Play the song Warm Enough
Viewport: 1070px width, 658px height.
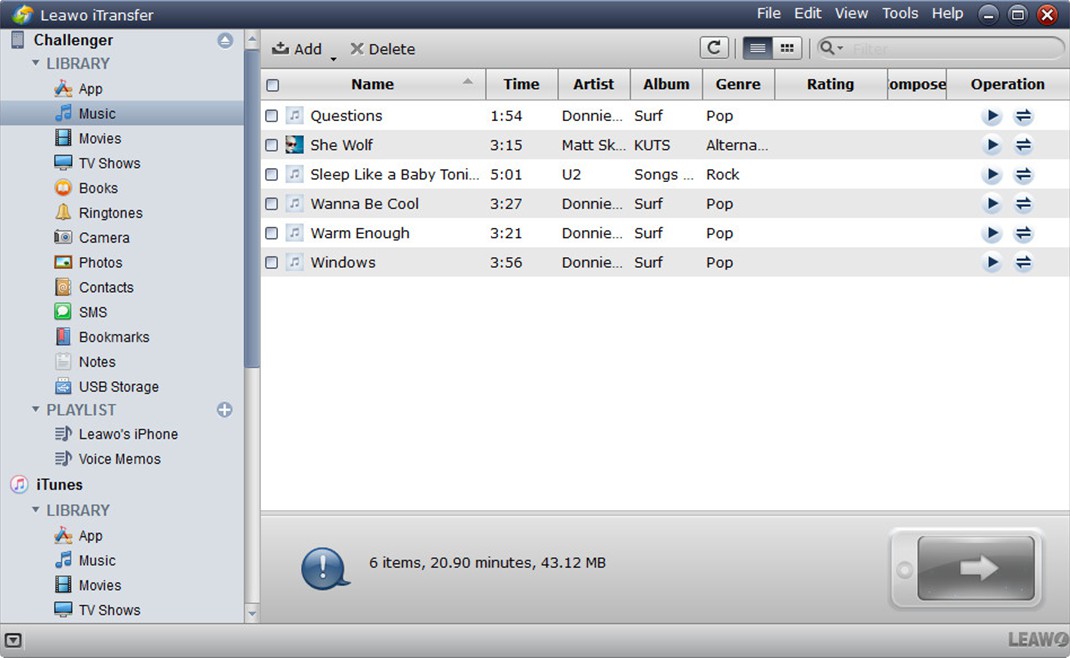pyautogui.click(x=992, y=233)
